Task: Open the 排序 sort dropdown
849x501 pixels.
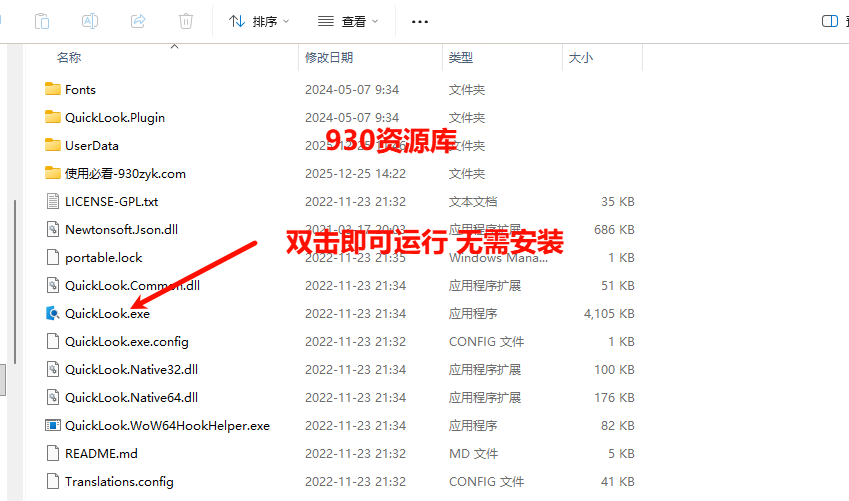Action: (x=259, y=22)
